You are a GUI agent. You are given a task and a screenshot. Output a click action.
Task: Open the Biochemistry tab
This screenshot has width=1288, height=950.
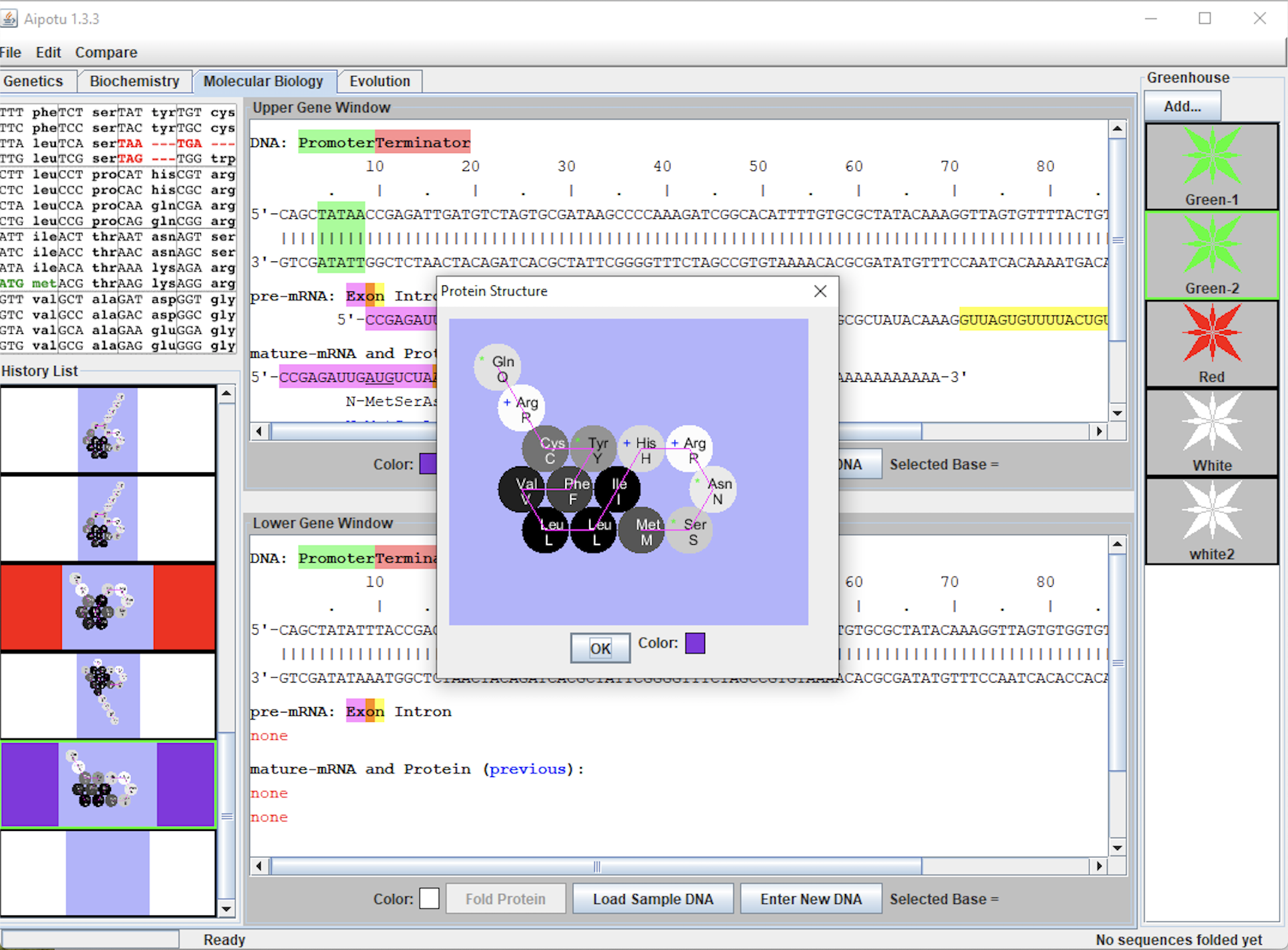(x=134, y=81)
